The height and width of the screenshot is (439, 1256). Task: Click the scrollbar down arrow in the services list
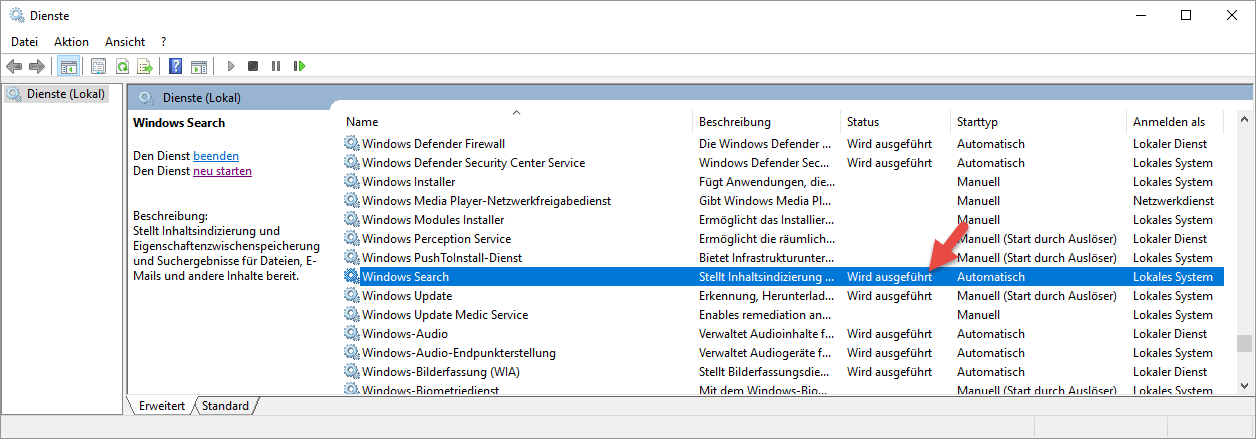[1244, 384]
